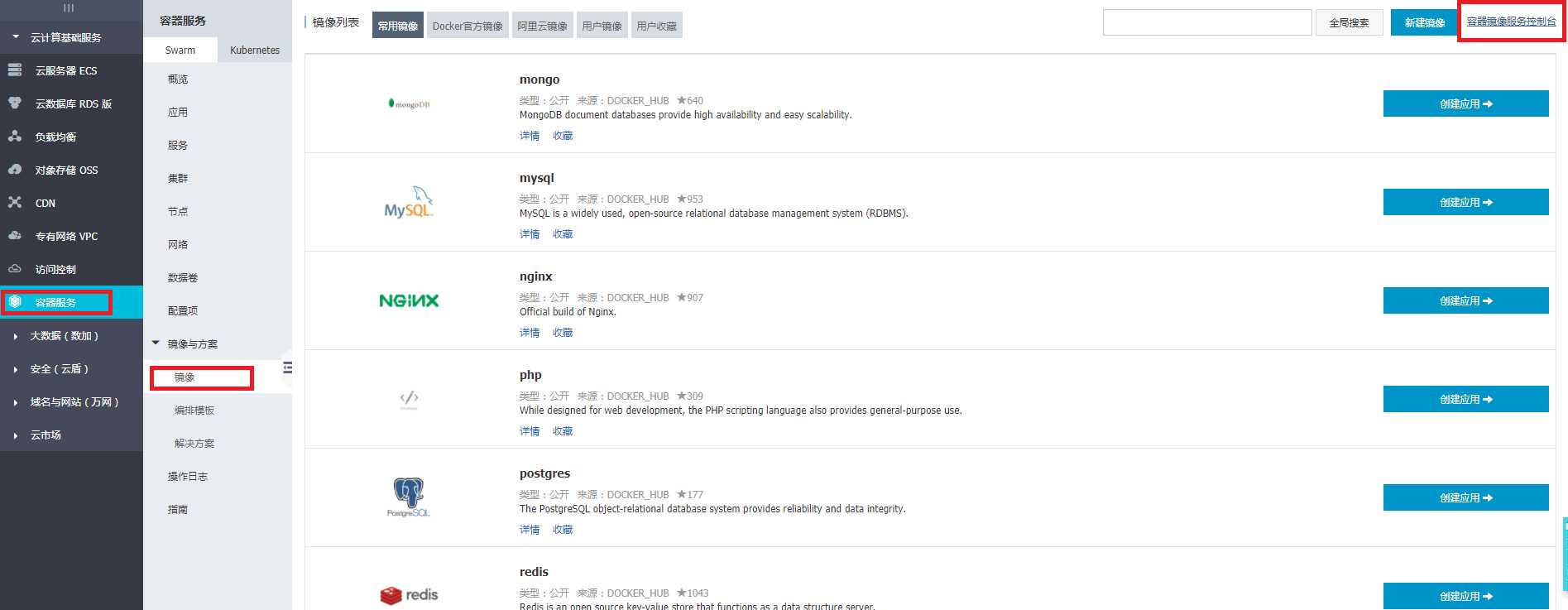Open 详情 link for mongo

coord(530,136)
